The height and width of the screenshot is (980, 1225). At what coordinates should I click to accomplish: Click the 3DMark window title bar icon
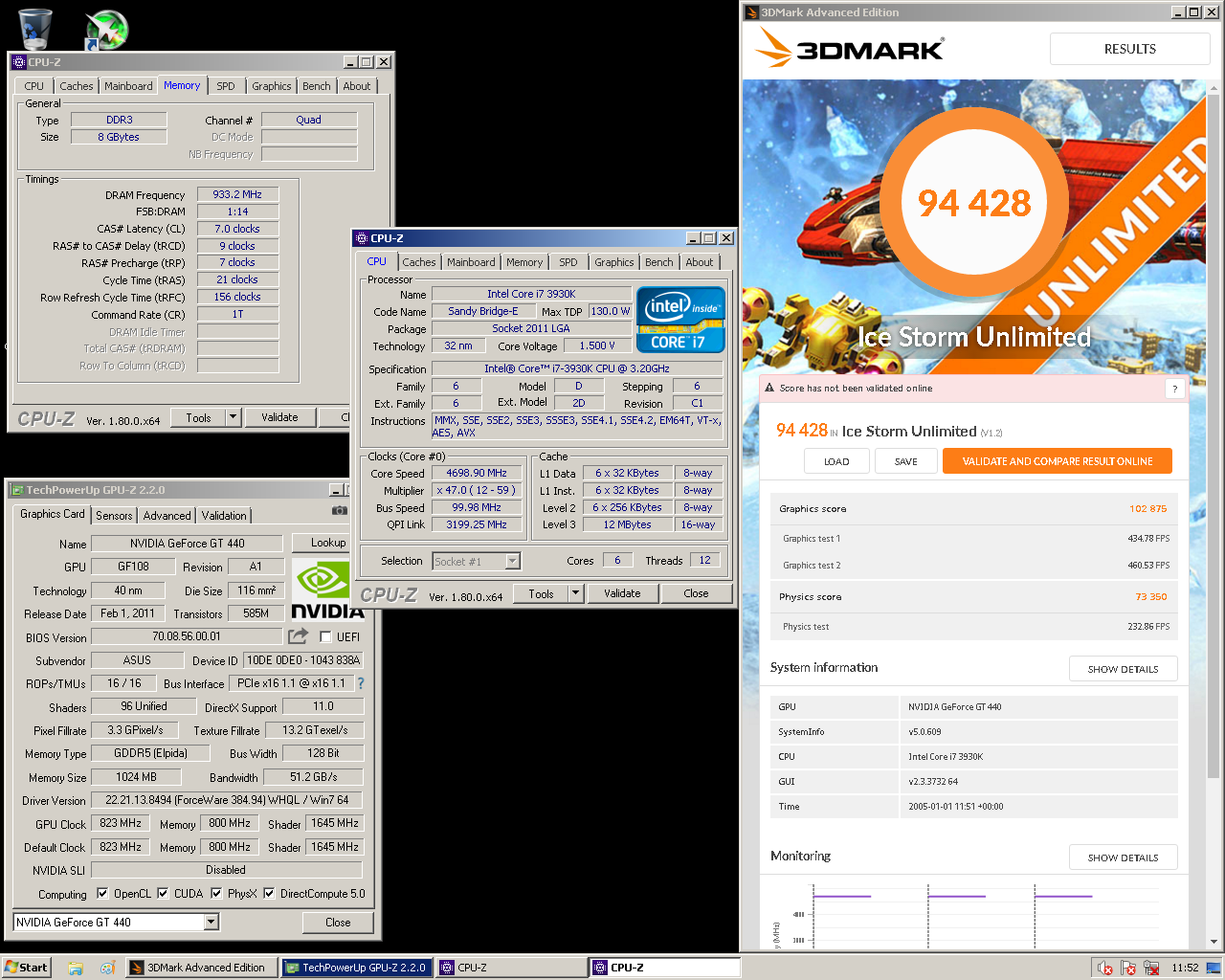pyautogui.click(x=751, y=12)
